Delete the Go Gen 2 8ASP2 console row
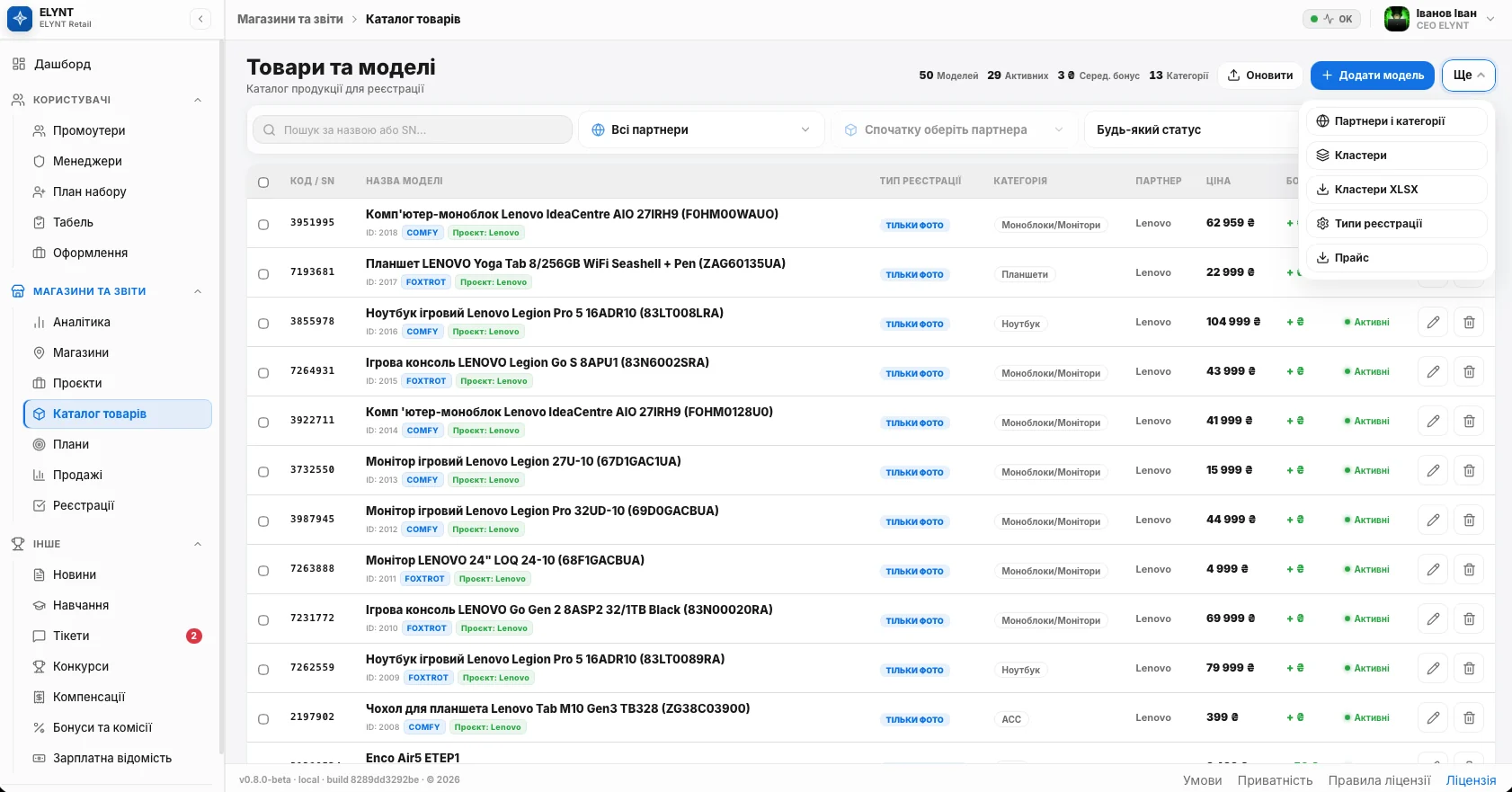Image resolution: width=1512 pixels, height=792 pixels. 1469,618
